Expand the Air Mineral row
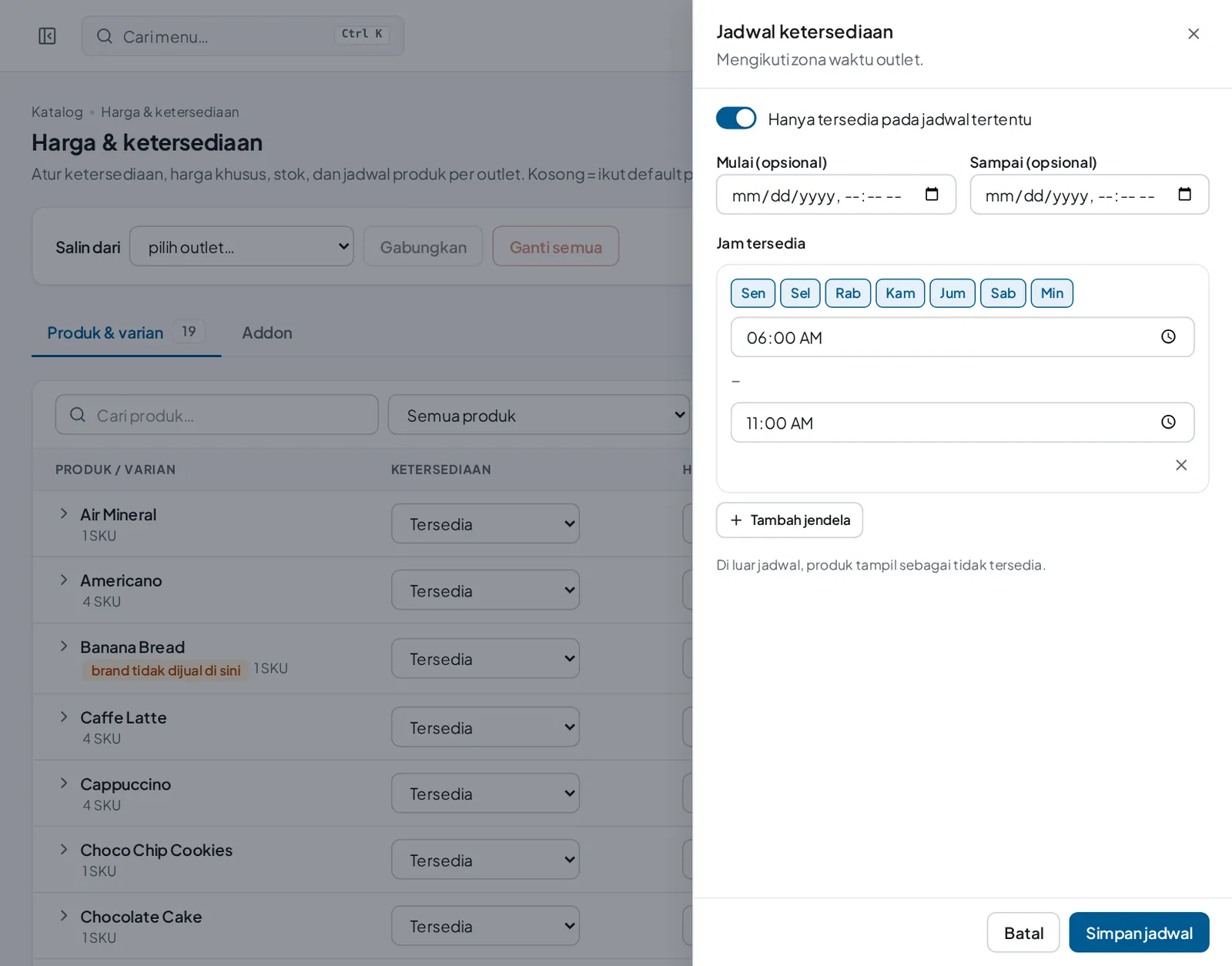This screenshot has height=966, width=1232. (x=64, y=513)
